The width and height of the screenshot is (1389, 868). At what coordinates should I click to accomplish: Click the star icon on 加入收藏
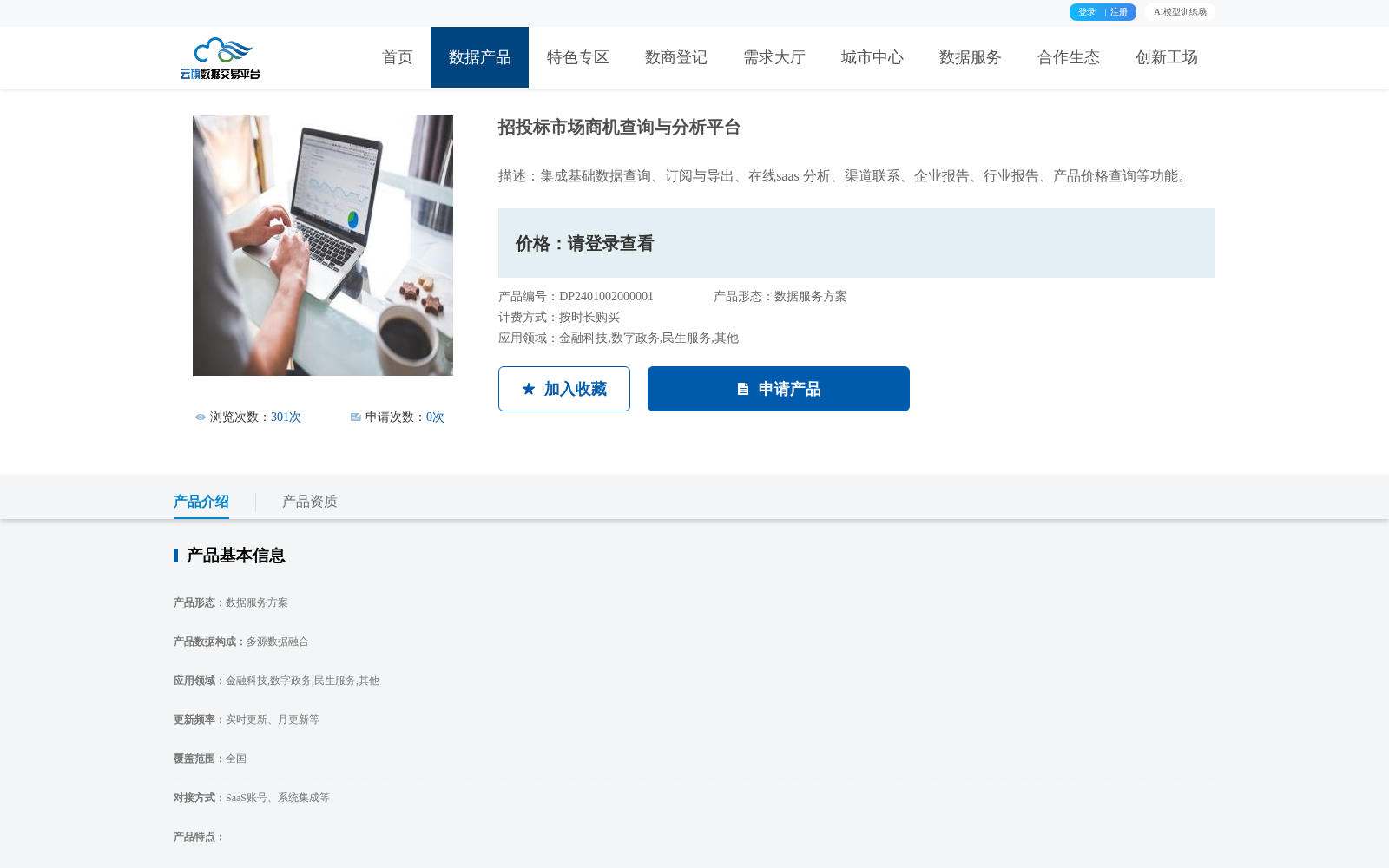[529, 389]
